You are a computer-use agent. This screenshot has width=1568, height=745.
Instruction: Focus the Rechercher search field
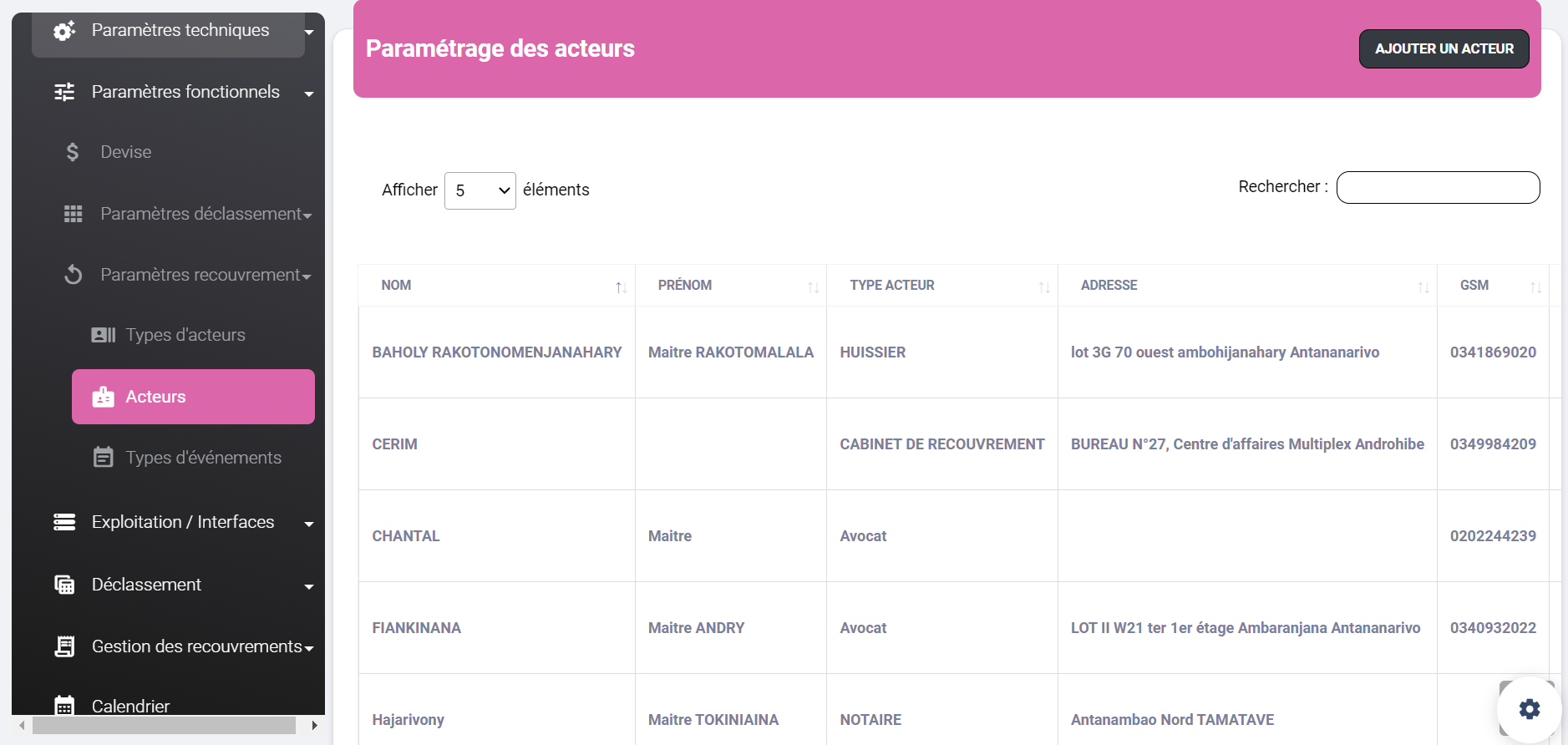click(x=1438, y=187)
